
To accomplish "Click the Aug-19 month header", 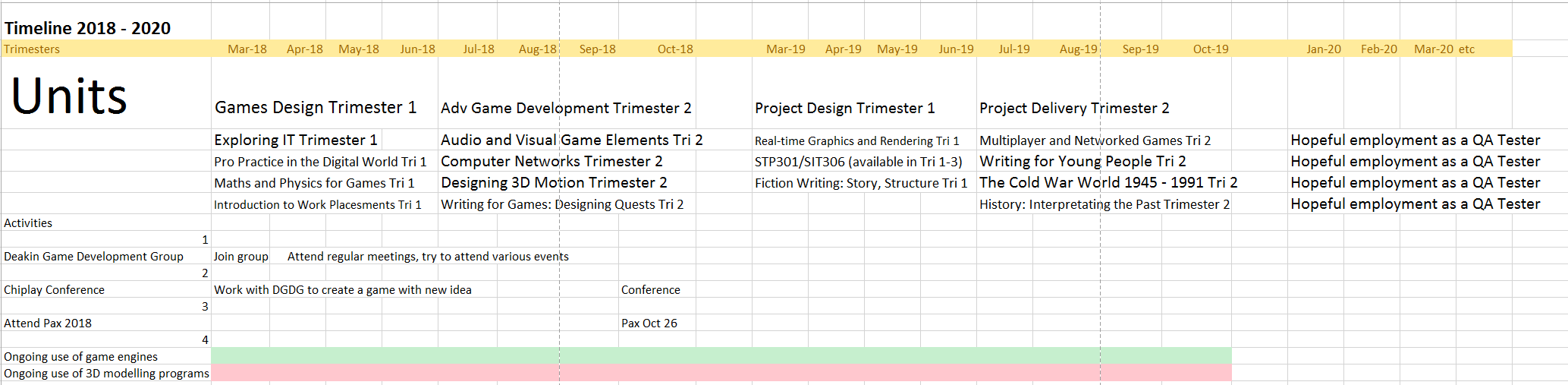I will pos(1078,49).
